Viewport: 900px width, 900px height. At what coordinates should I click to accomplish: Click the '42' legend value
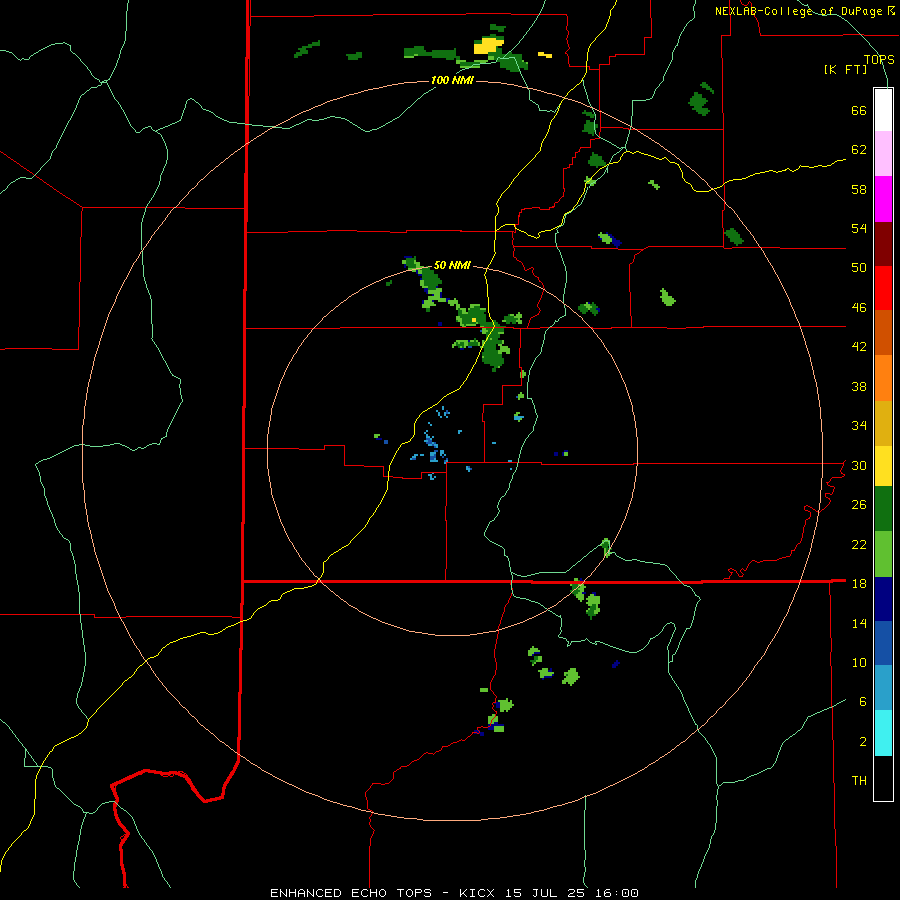[x=859, y=347]
